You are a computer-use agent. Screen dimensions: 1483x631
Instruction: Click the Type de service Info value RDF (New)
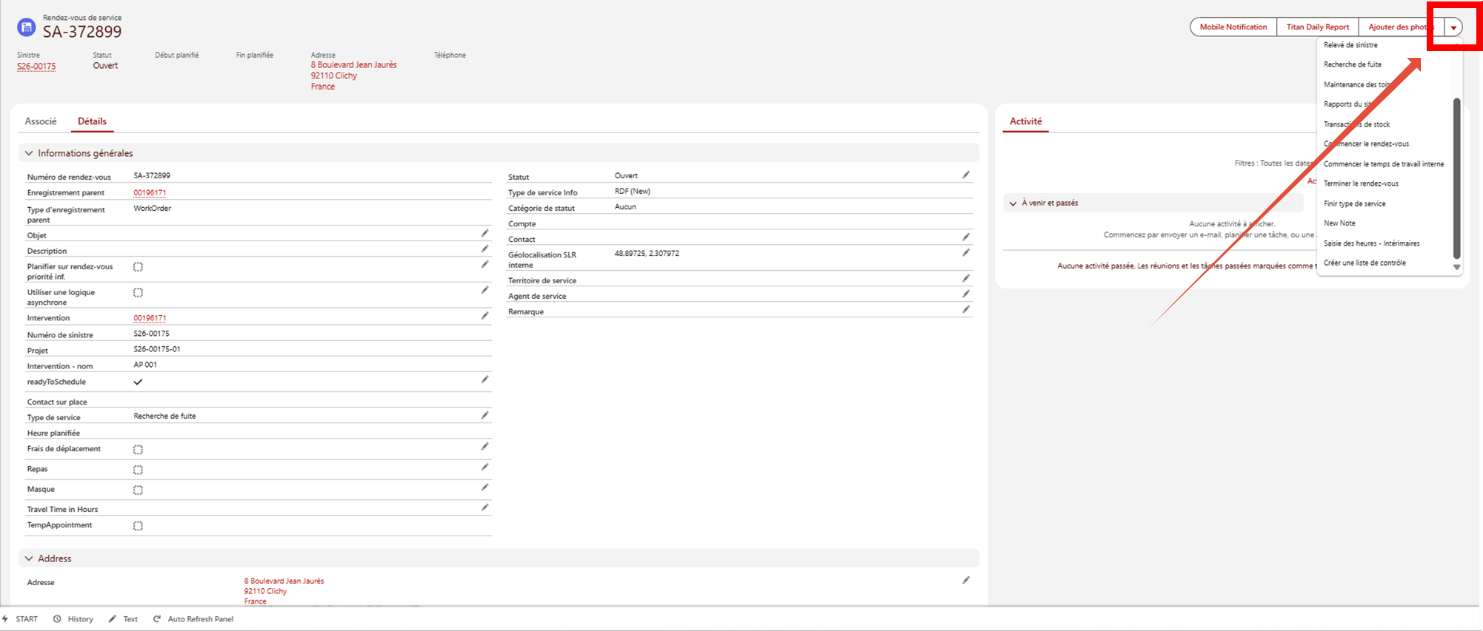pos(633,191)
